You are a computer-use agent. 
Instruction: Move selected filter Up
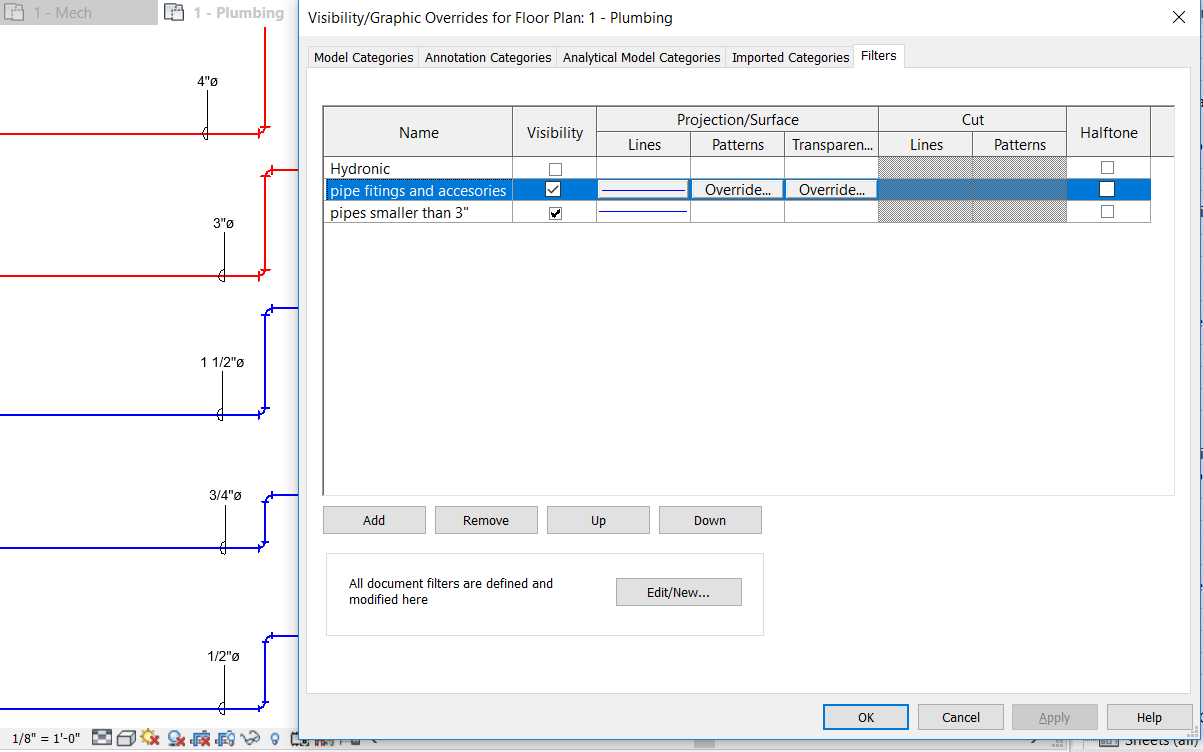[x=598, y=520]
